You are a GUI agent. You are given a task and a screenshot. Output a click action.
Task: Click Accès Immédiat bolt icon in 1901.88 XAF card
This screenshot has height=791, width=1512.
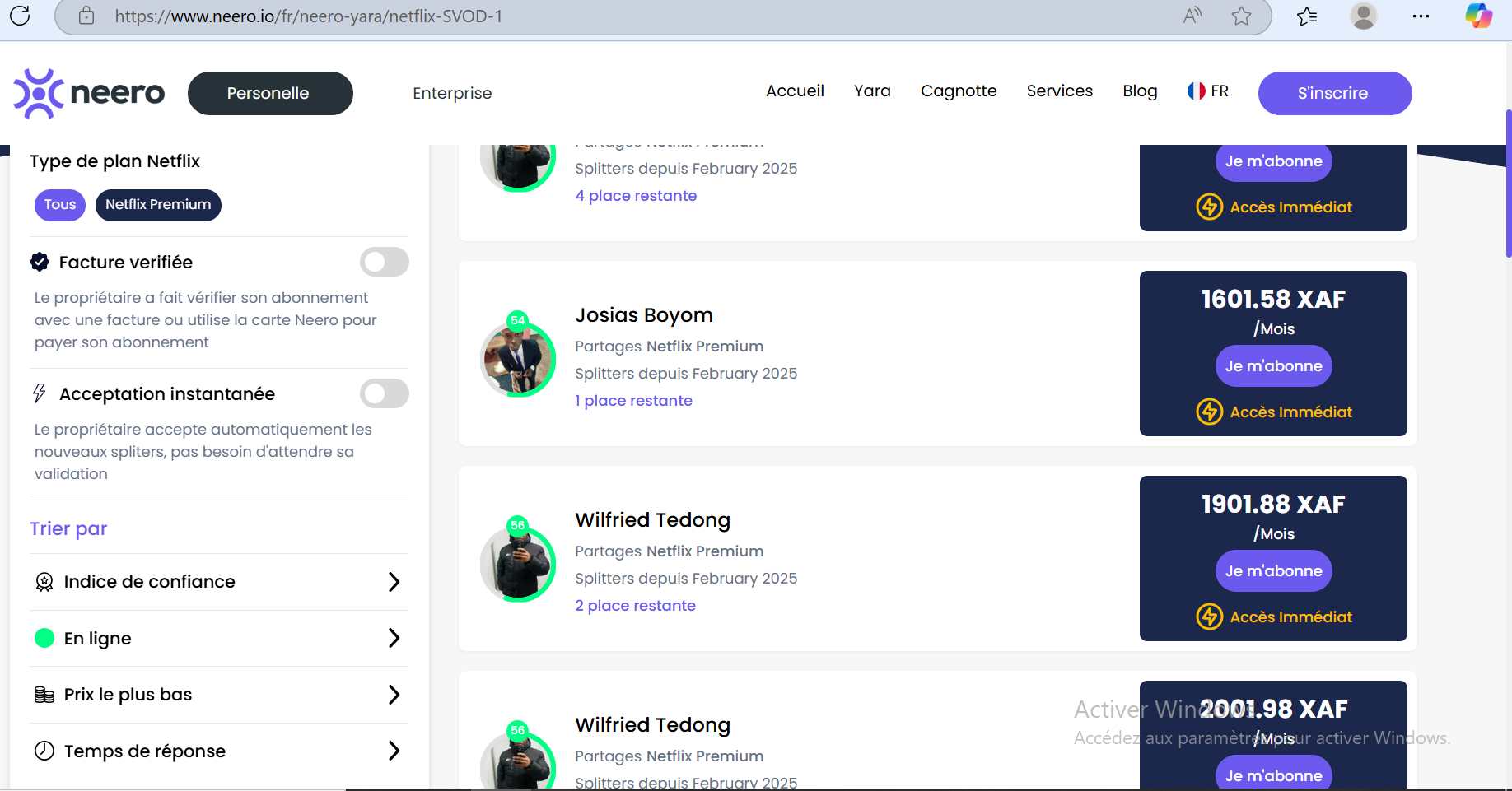coord(1209,617)
